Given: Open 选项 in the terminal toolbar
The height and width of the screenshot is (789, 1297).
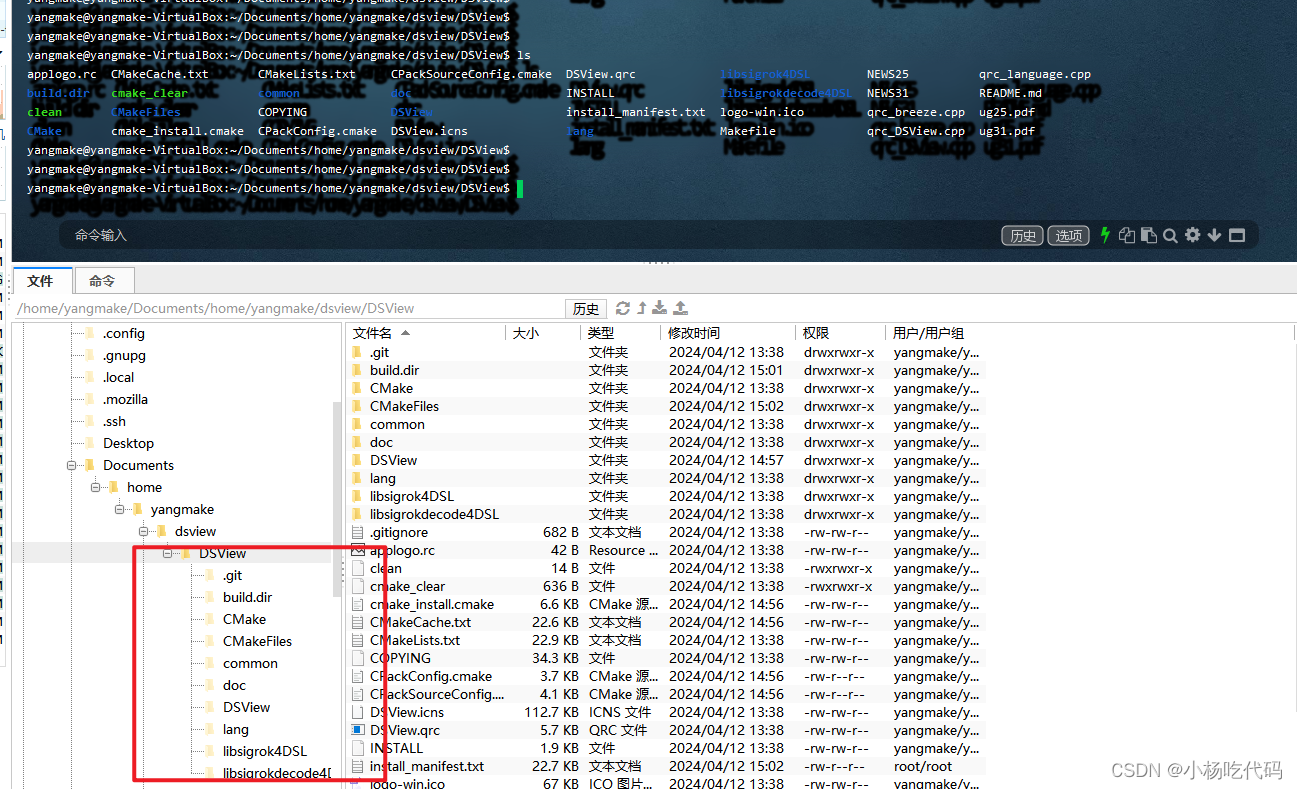Looking at the screenshot, I should pos(1068,235).
